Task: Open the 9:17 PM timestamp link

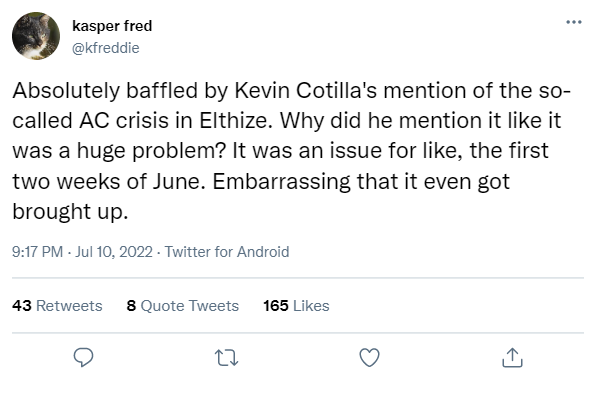Action: 37,252
